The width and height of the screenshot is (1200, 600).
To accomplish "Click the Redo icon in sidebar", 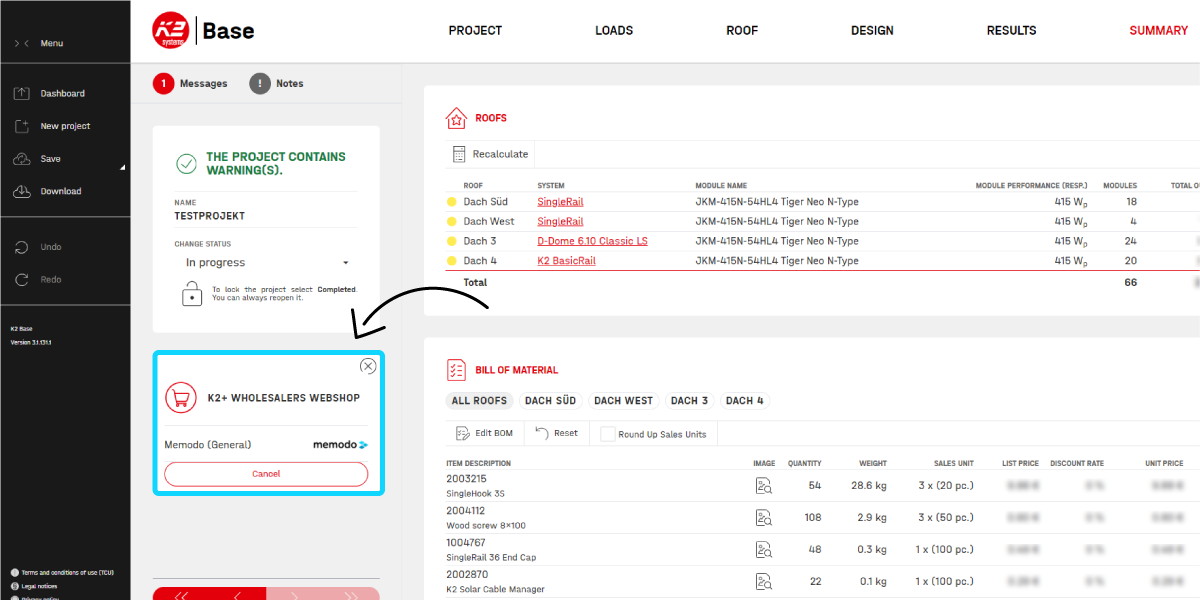I will [x=22, y=279].
